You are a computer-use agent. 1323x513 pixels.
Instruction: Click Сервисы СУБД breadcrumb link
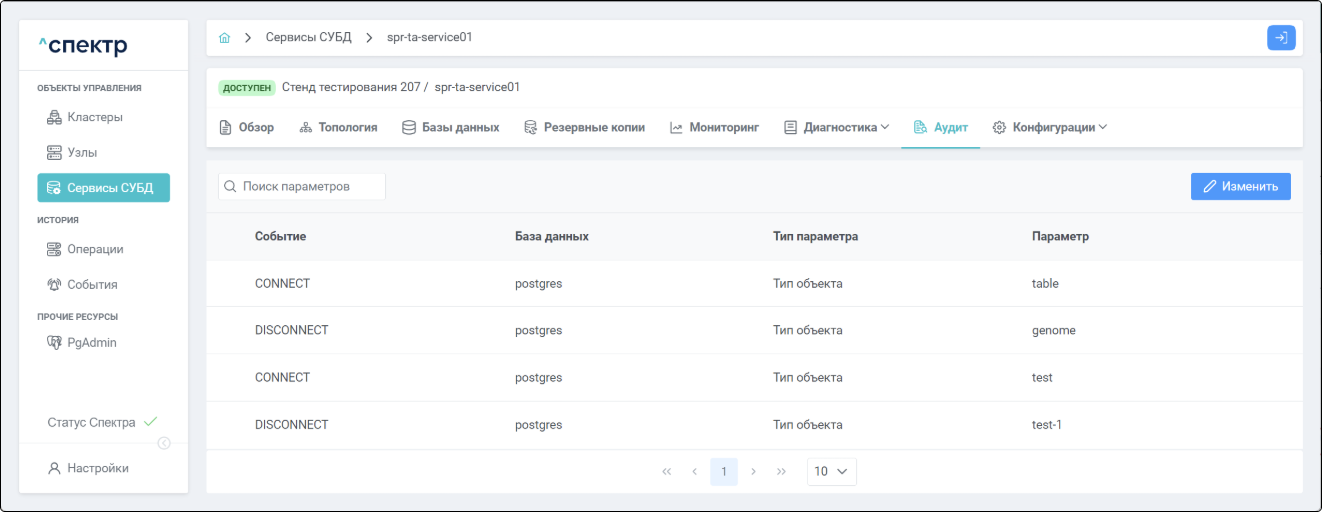[x=308, y=38]
